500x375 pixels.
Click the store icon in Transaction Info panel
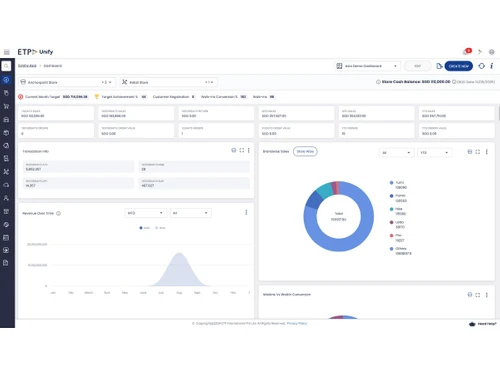[234, 150]
